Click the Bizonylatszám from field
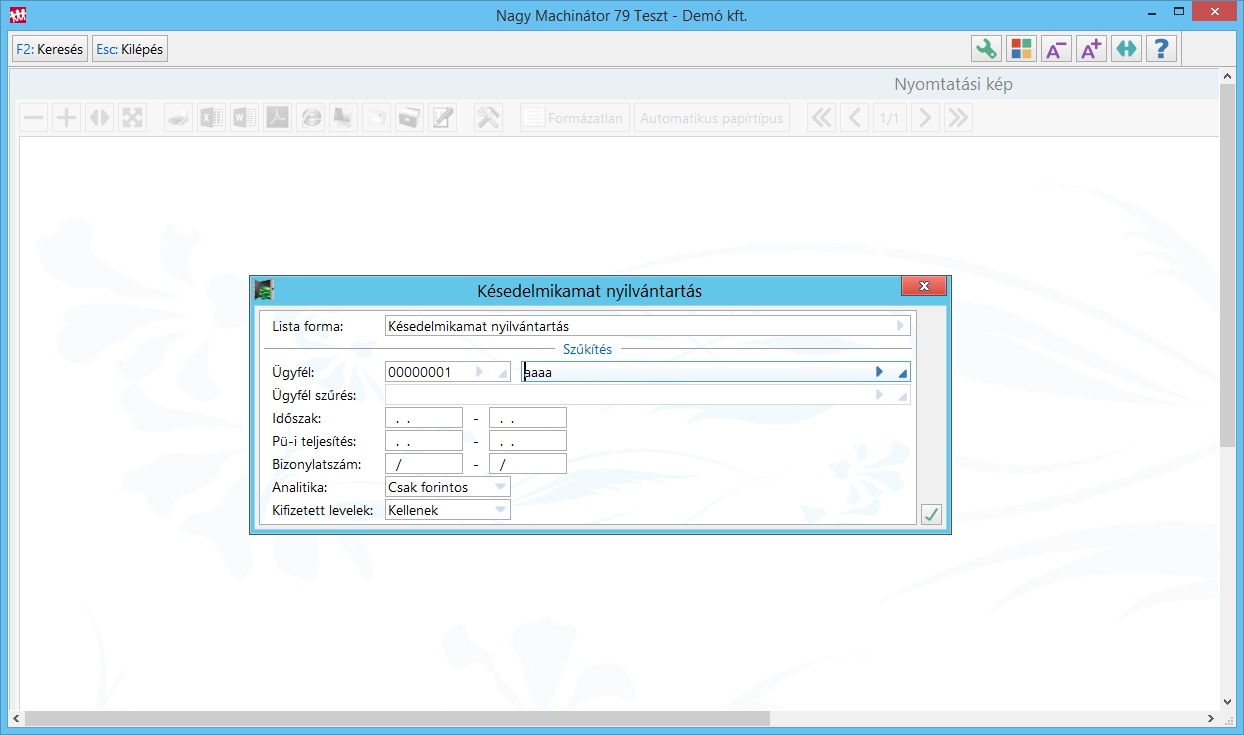1244x735 pixels. coord(424,464)
